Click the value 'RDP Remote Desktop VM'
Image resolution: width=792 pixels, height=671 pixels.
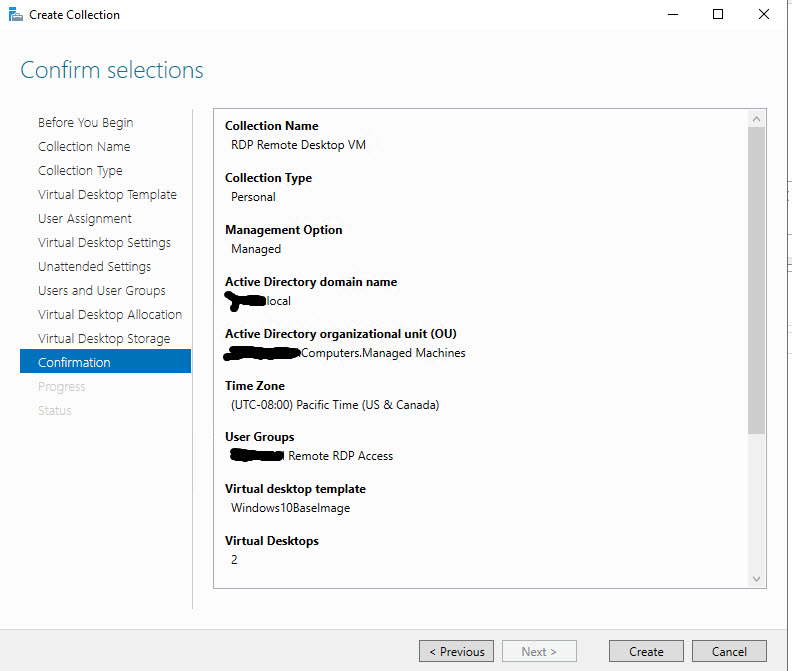click(298, 145)
